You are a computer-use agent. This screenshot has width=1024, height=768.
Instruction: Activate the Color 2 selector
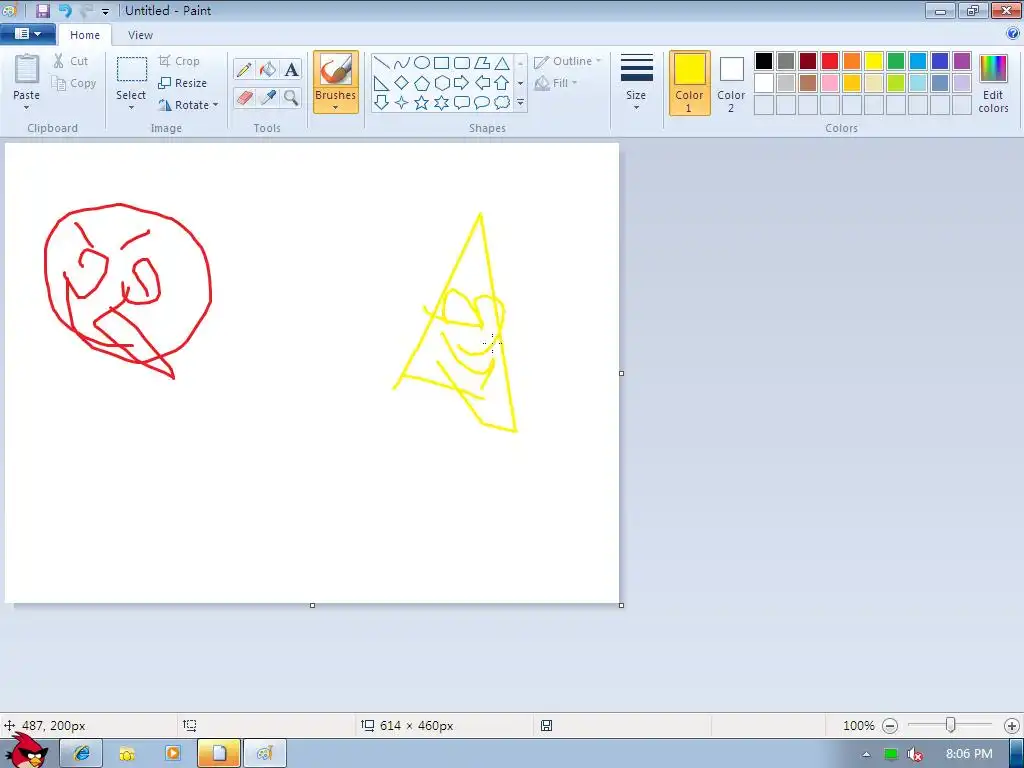point(731,83)
